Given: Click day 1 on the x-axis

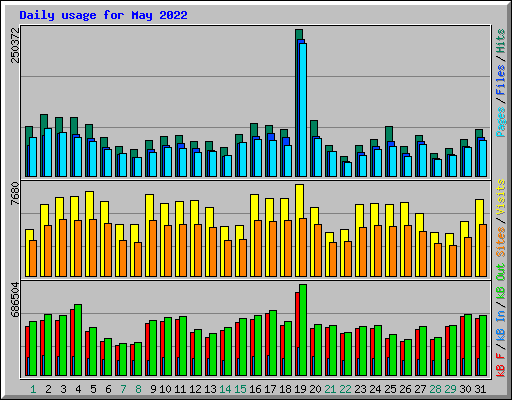Looking at the screenshot, I should click(x=33, y=389).
